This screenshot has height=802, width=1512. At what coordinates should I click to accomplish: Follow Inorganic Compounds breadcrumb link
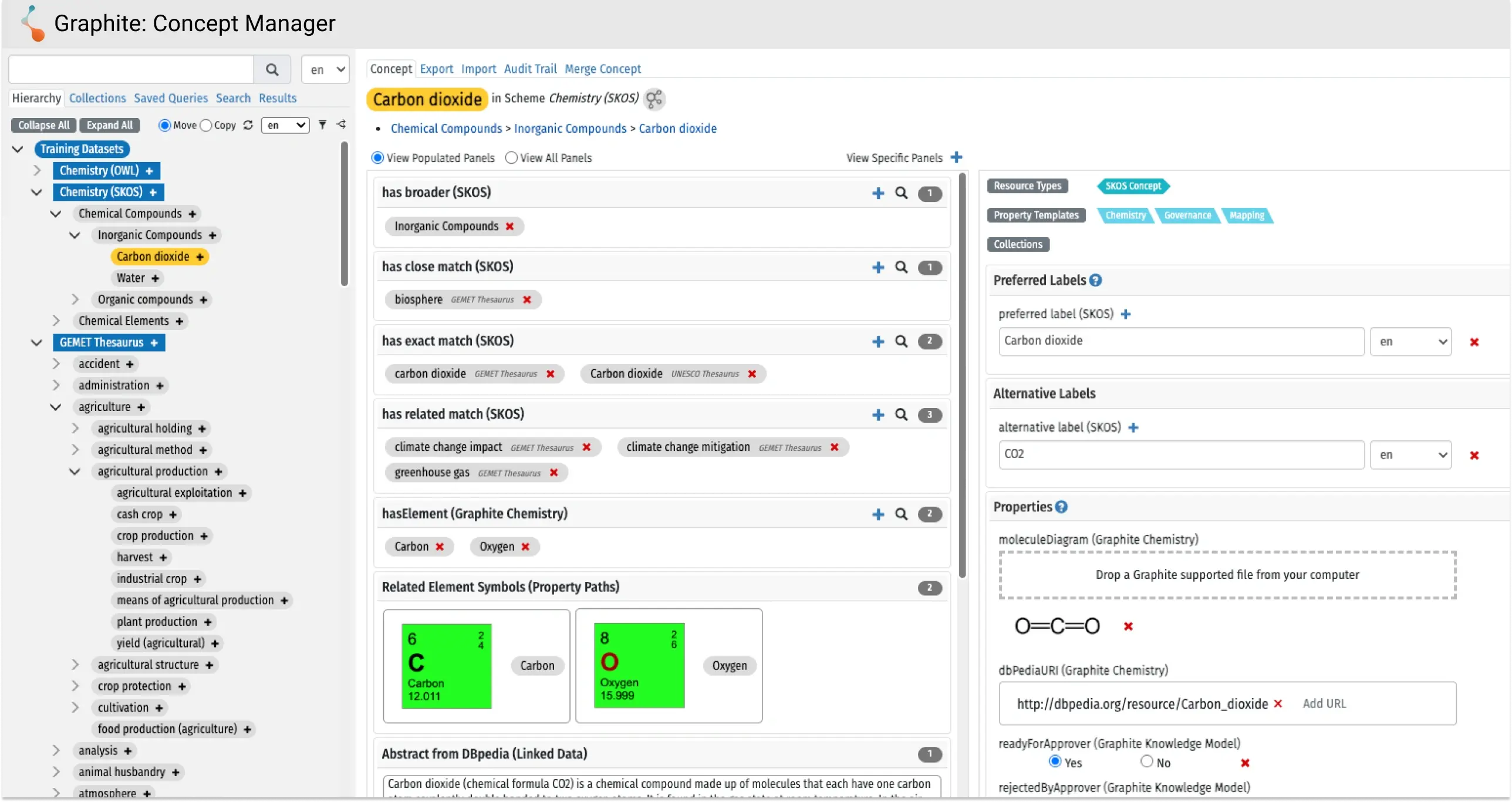pos(570,128)
